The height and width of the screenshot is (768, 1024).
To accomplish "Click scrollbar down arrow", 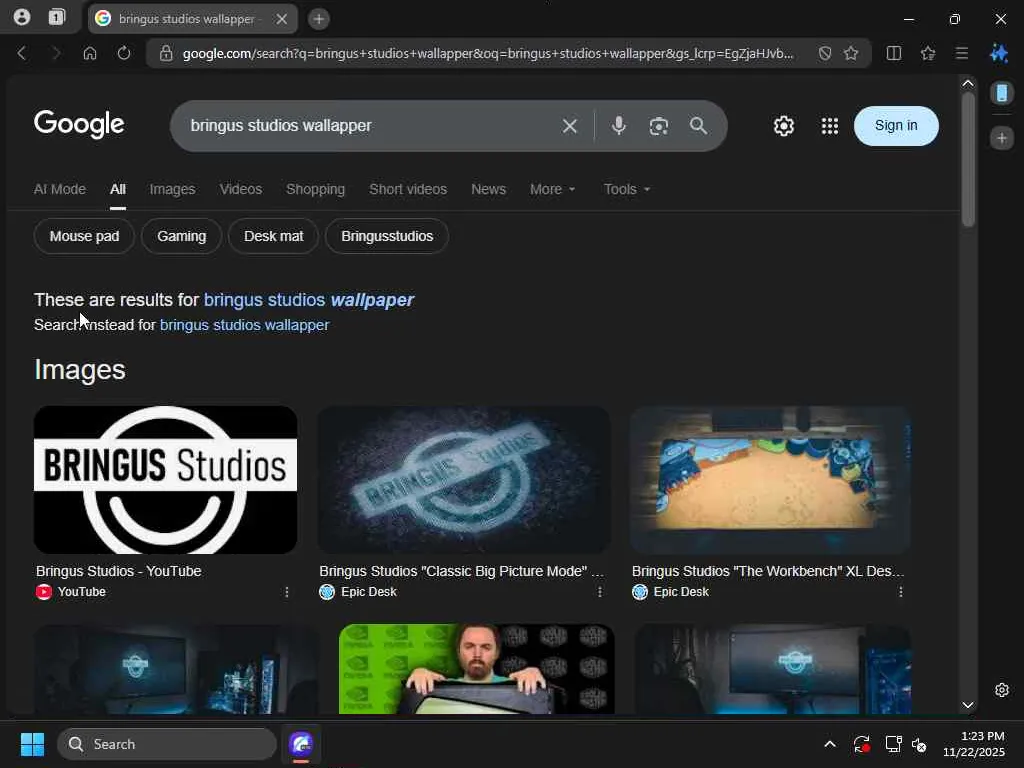I will pos(968,705).
